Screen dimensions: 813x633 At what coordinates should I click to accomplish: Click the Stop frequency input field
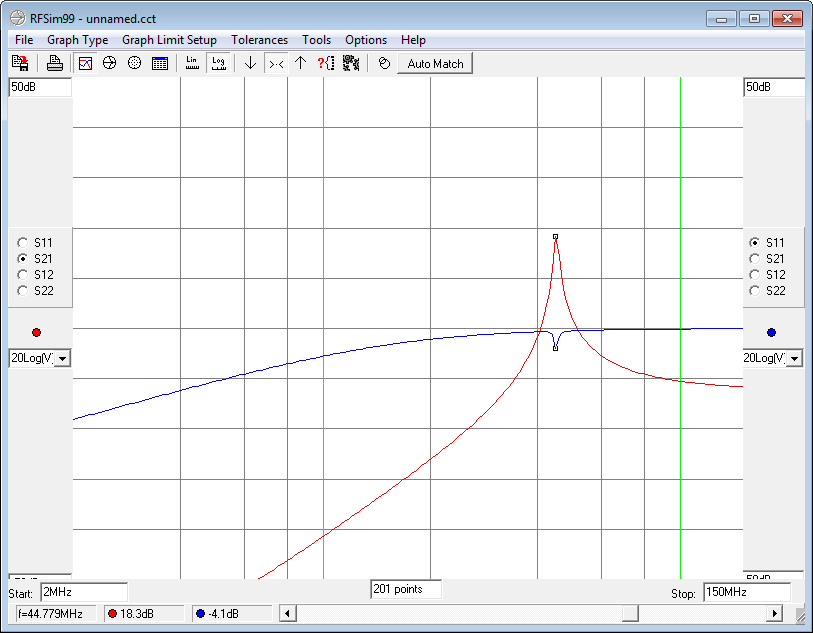pyautogui.click(x=746, y=592)
